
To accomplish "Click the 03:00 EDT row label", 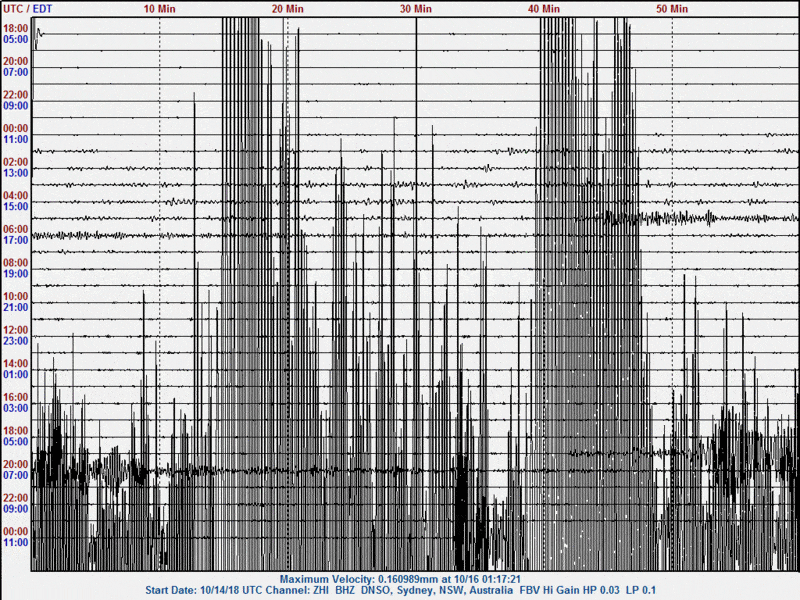I will 15,409.
